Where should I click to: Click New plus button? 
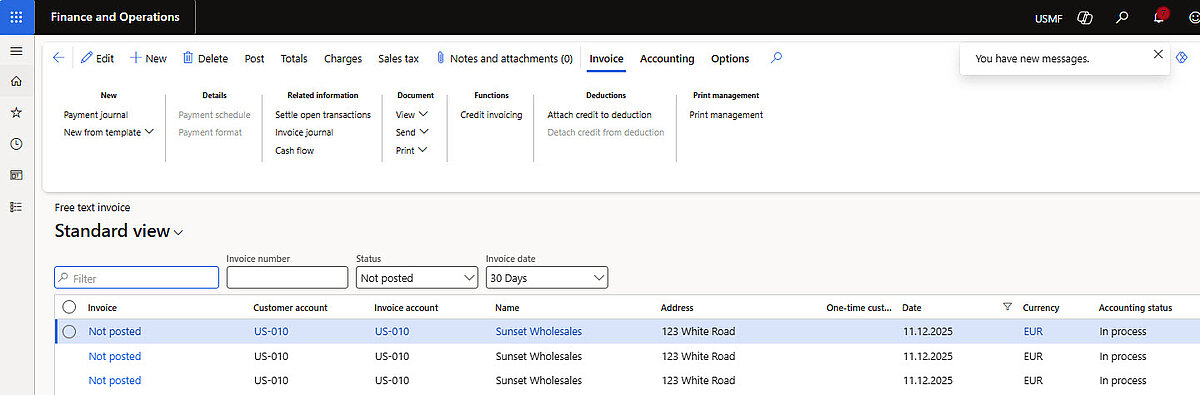148,59
